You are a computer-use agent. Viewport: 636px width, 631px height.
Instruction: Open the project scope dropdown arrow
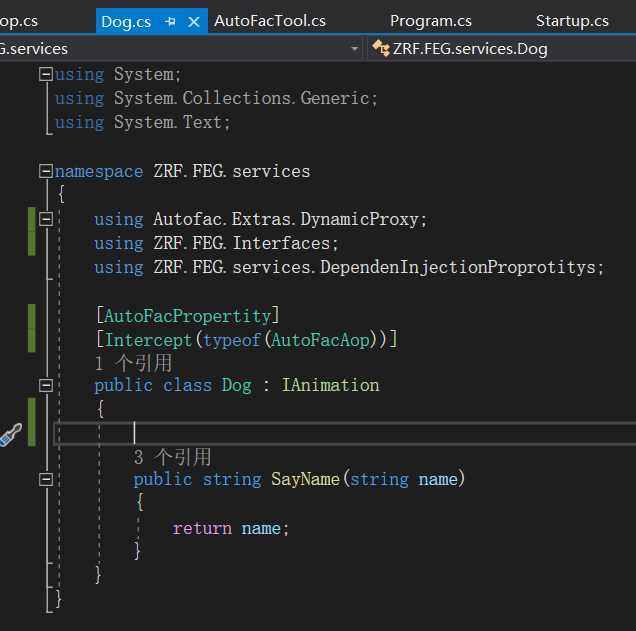click(355, 49)
